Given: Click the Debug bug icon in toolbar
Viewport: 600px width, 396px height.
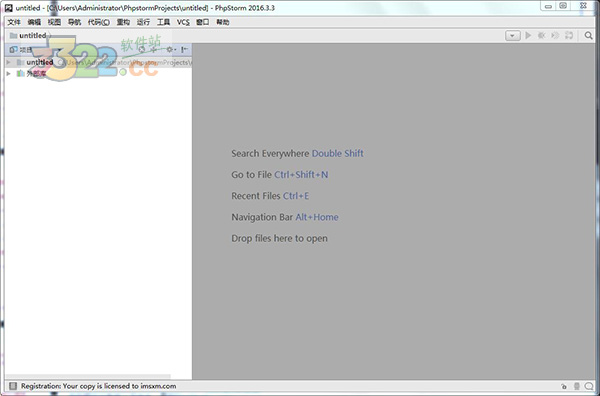Looking at the screenshot, I should (541, 36).
